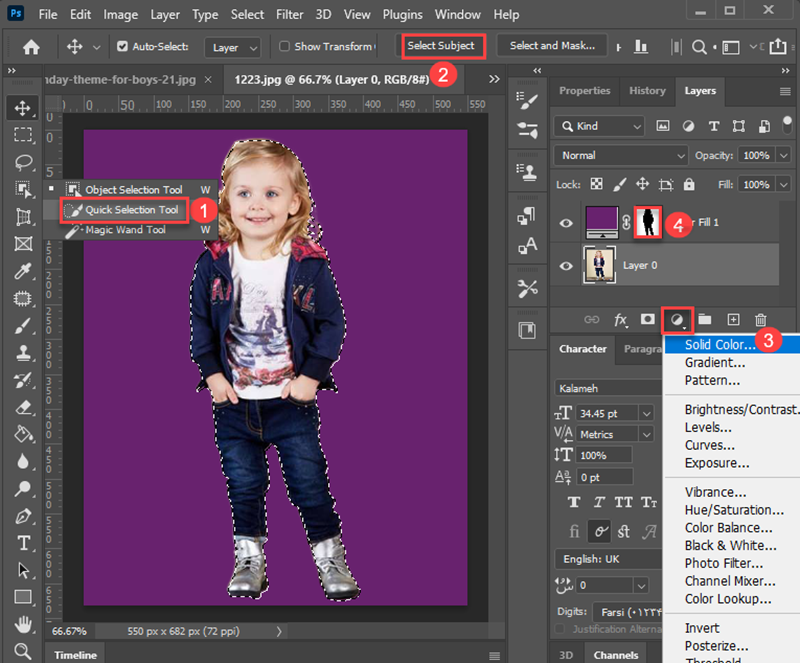The image size is (800, 663).
Task: Delete layer with the trash icon
Action: 760,320
